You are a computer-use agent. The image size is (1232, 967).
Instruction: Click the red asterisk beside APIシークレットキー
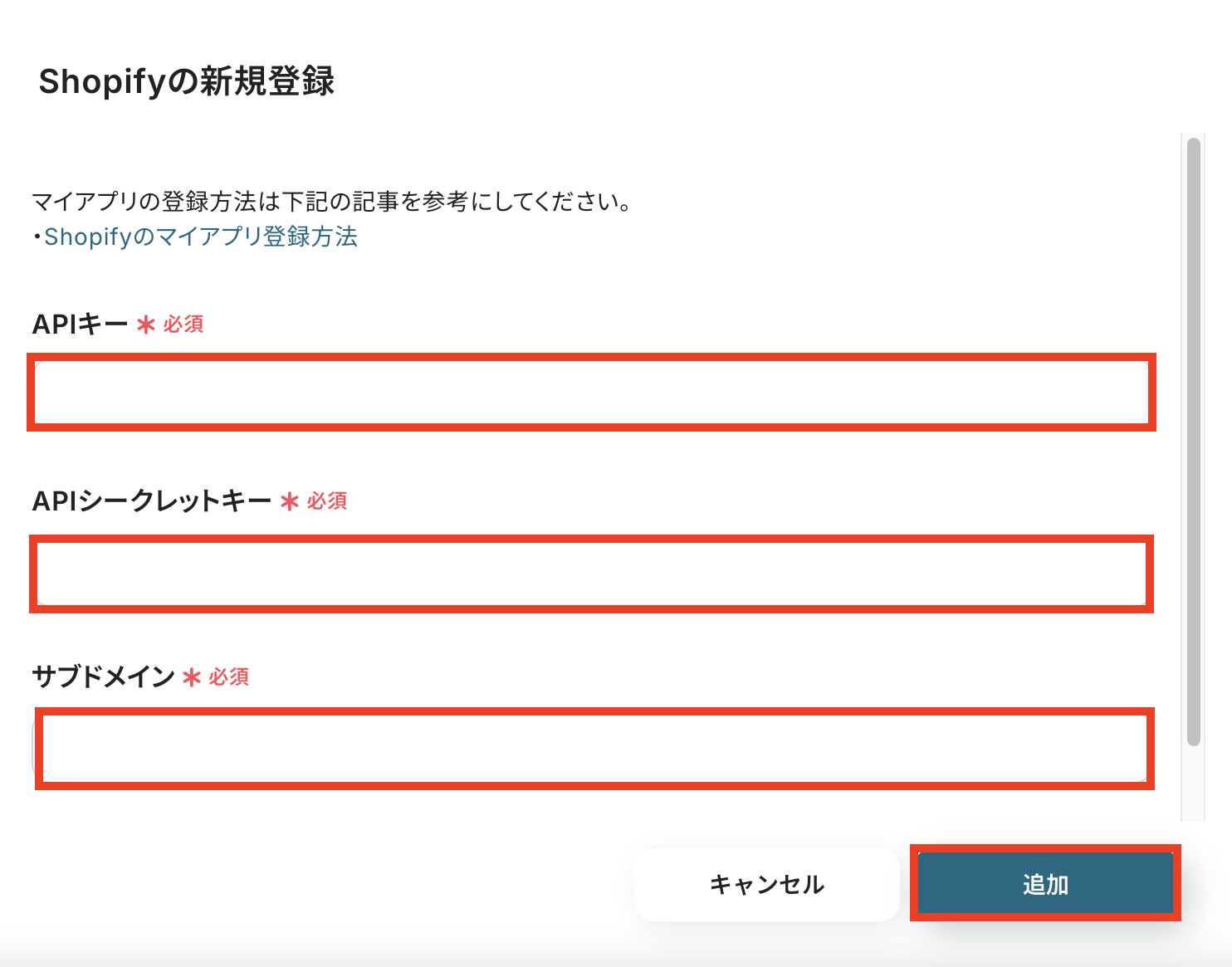(x=290, y=501)
